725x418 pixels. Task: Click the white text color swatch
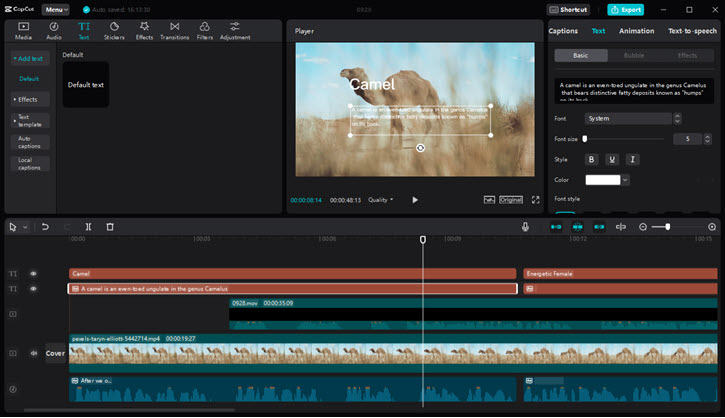click(x=602, y=180)
